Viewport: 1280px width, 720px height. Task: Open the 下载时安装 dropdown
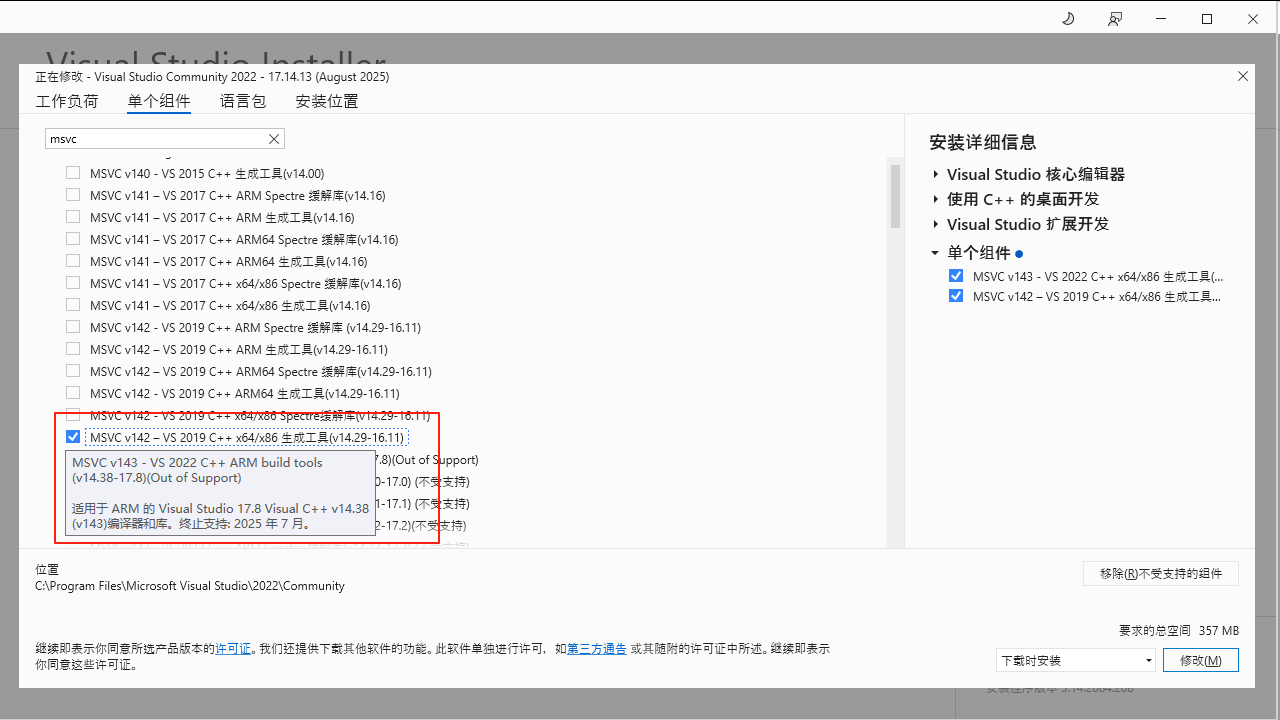coord(1076,660)
